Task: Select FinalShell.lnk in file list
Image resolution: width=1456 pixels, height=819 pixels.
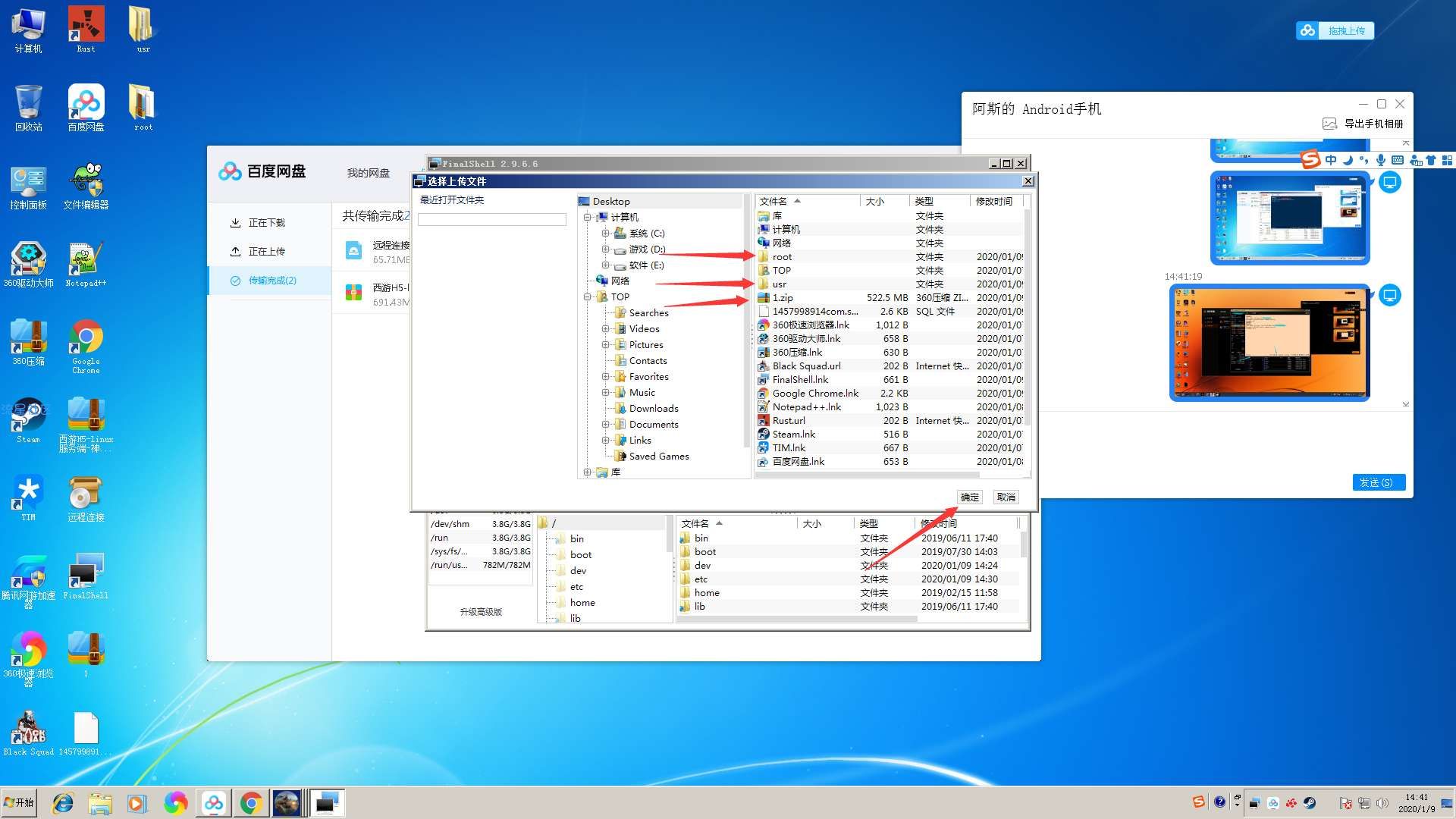Action: pos(890,380)
